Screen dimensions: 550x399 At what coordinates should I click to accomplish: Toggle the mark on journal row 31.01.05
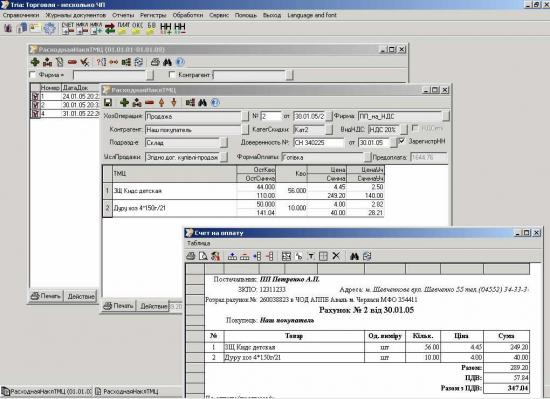coord(35,114)
